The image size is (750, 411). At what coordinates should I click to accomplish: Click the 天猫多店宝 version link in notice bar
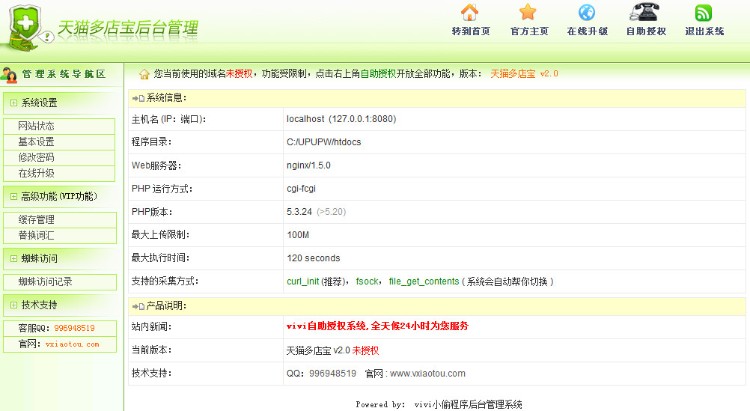coord(523,74)
